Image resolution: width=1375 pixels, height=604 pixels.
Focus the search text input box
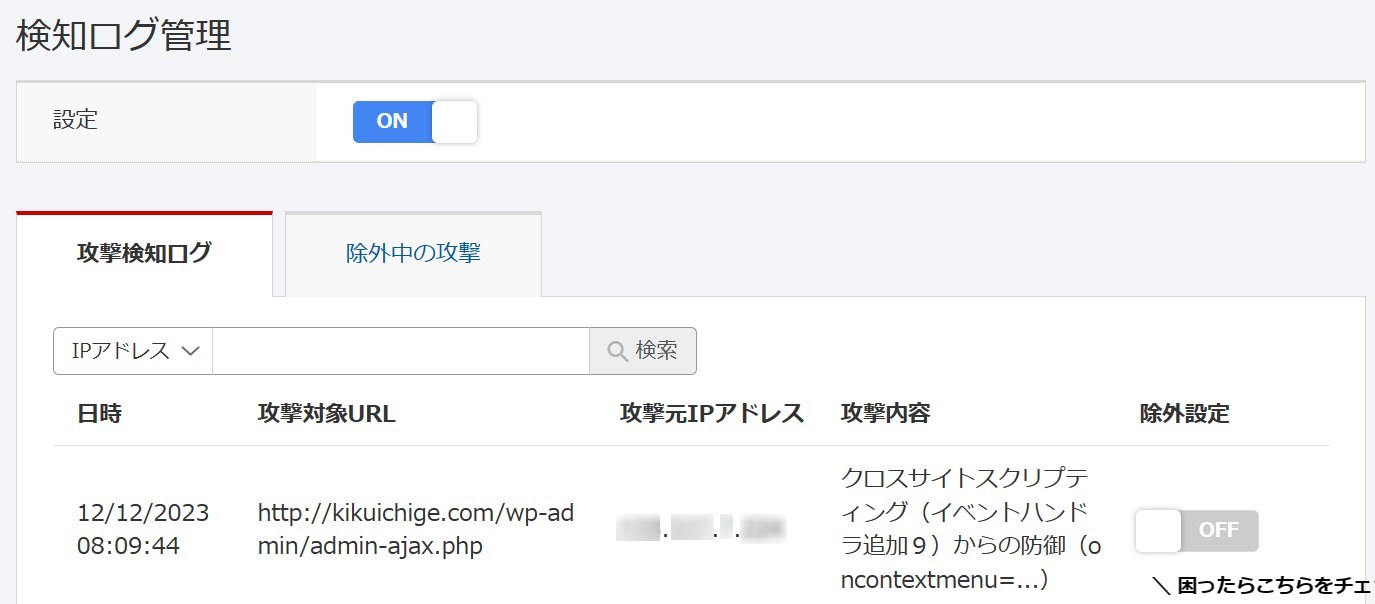400,351
